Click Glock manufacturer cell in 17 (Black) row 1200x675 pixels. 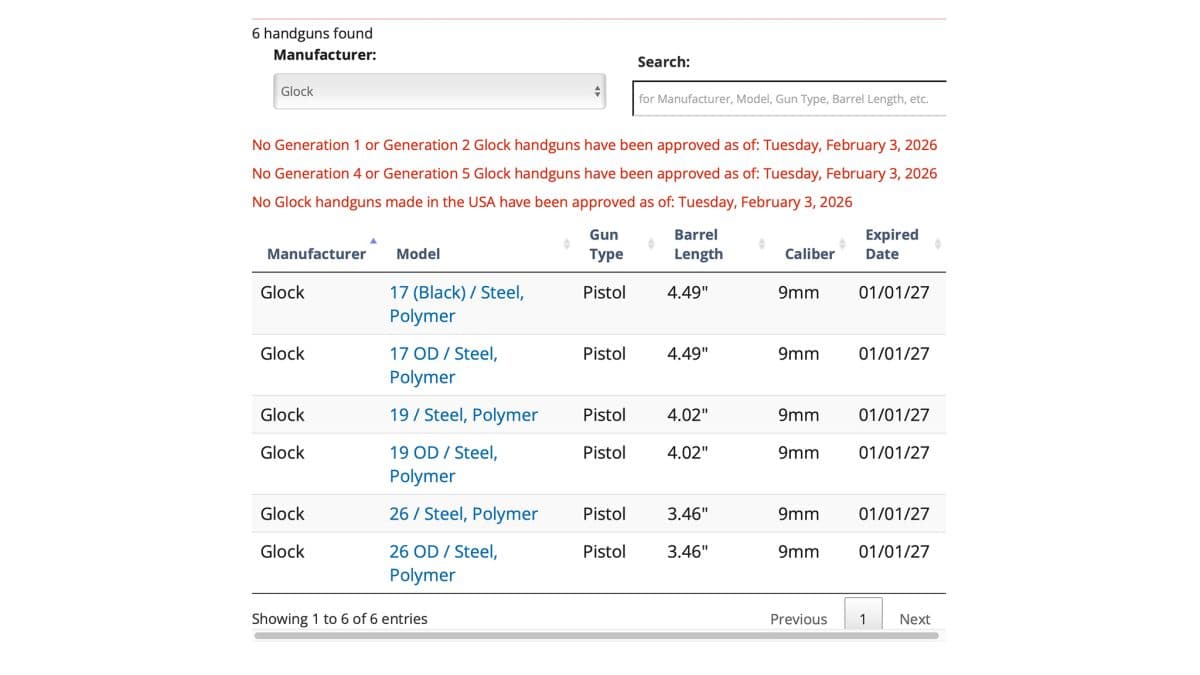(x=282, y=293)
